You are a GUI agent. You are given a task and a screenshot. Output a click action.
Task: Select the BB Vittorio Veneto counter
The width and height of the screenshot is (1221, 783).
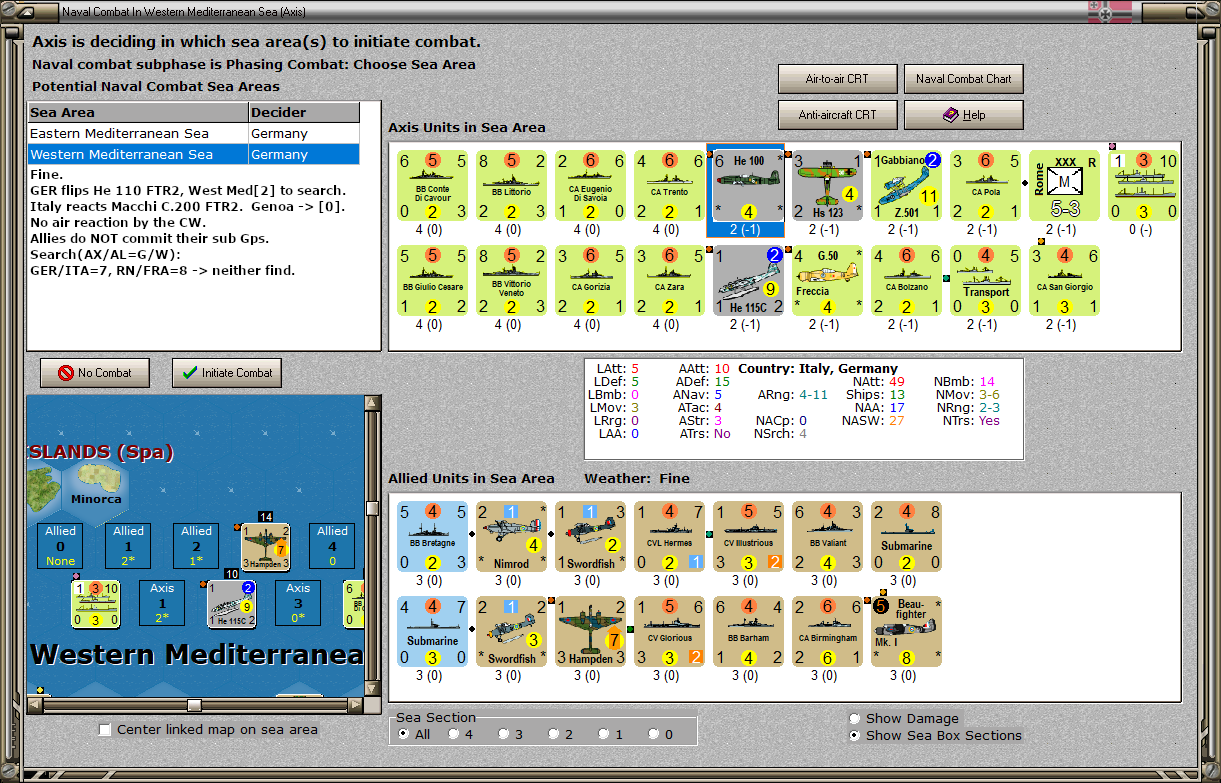pyautogui.click(x=511, y=281)
